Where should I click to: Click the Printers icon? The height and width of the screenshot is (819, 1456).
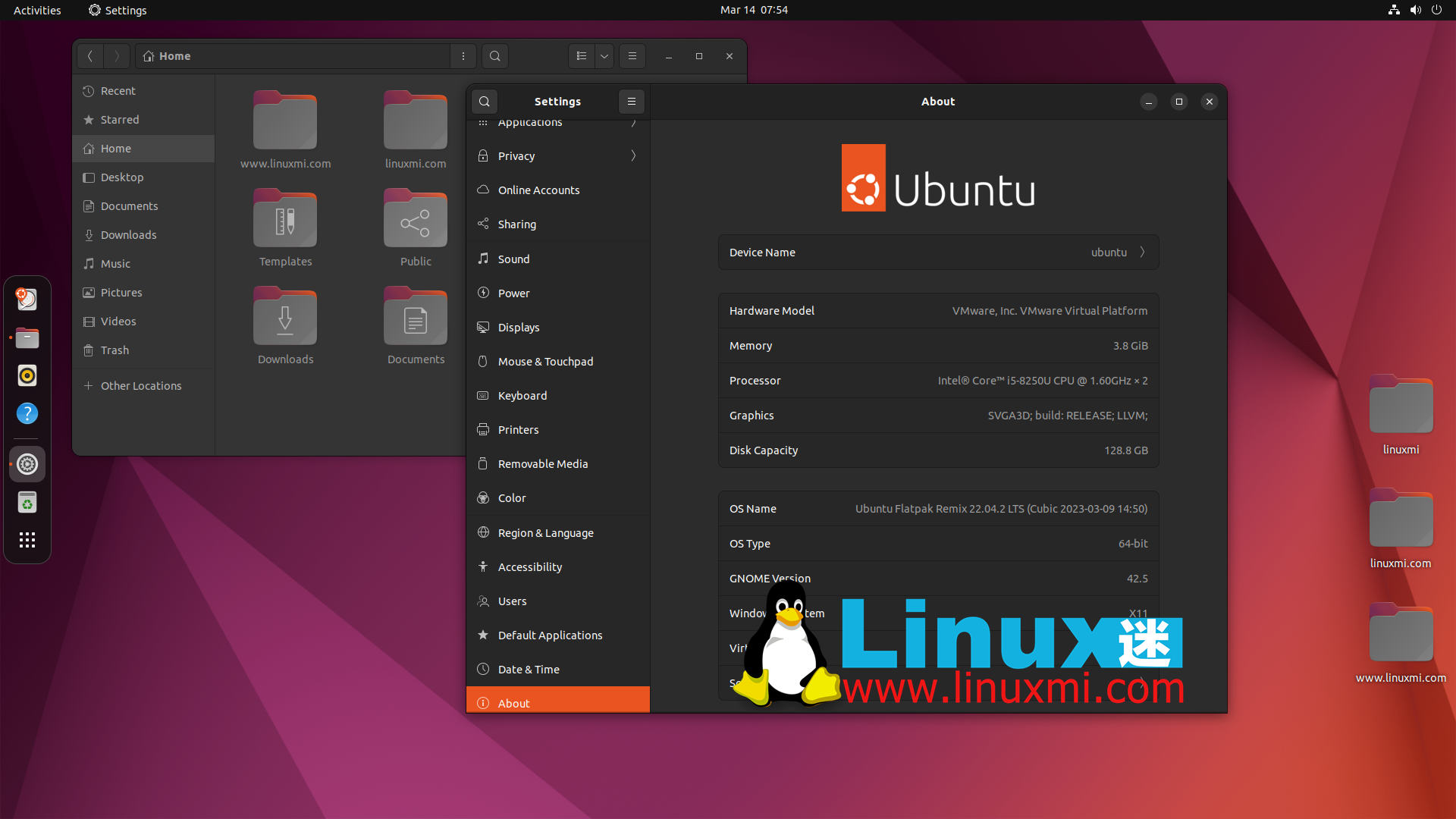(483, 430)
